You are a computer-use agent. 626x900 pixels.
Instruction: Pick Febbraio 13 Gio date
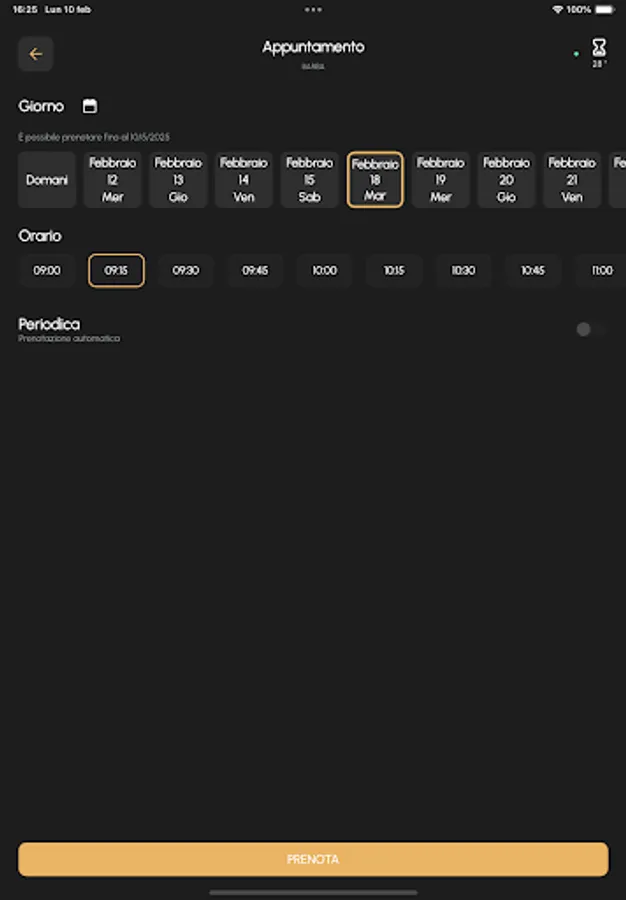click(178, 180)
